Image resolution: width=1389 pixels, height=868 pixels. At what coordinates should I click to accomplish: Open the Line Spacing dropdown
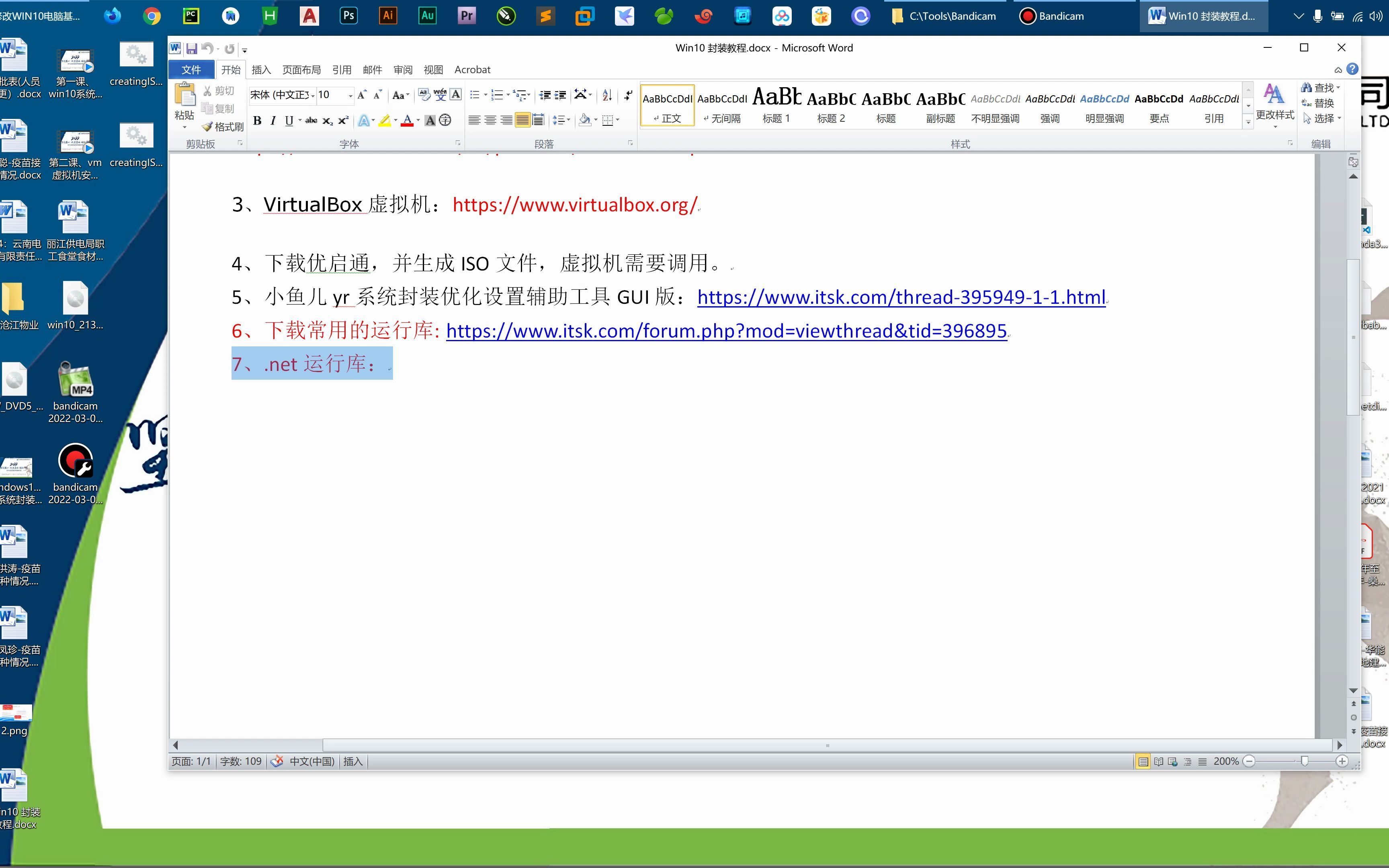[561, 121]
